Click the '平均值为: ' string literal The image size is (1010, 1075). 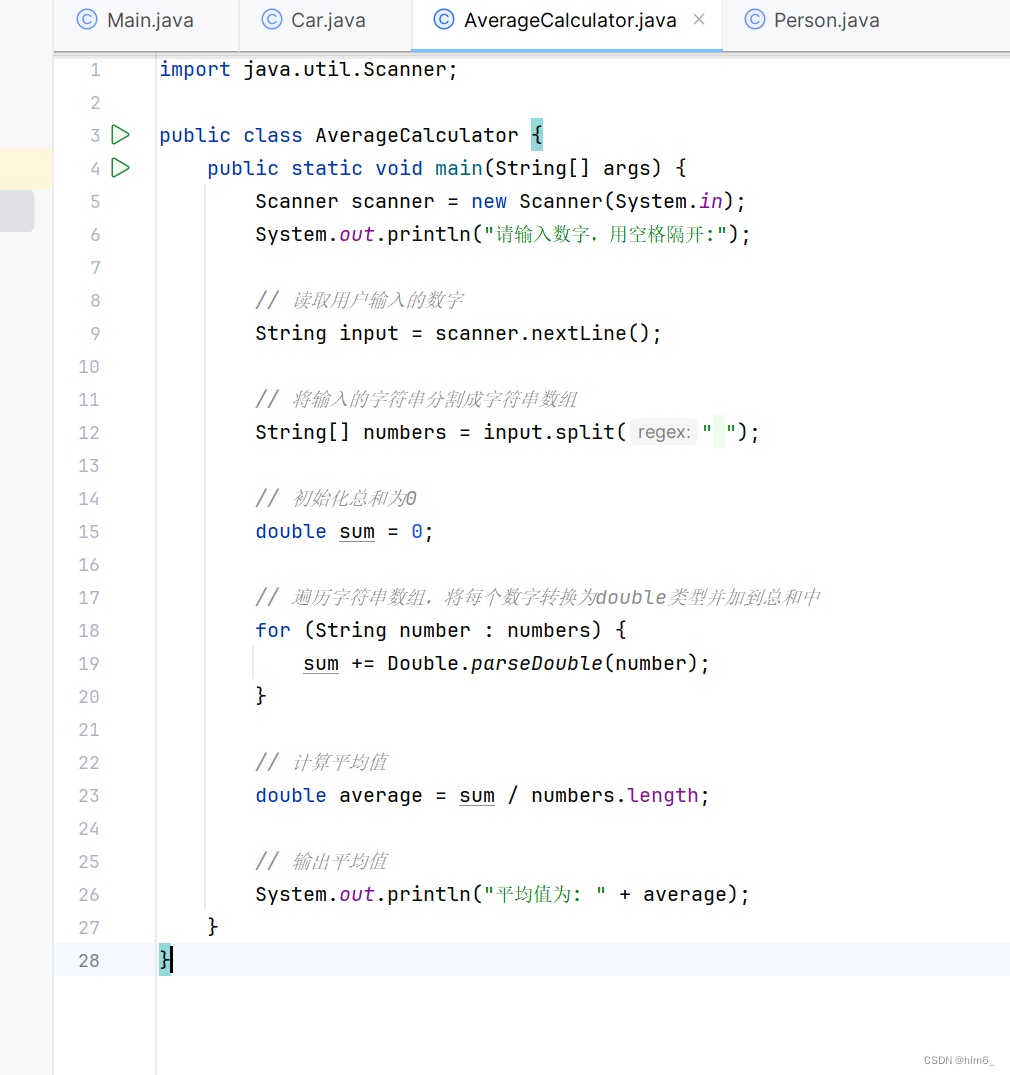544,894
